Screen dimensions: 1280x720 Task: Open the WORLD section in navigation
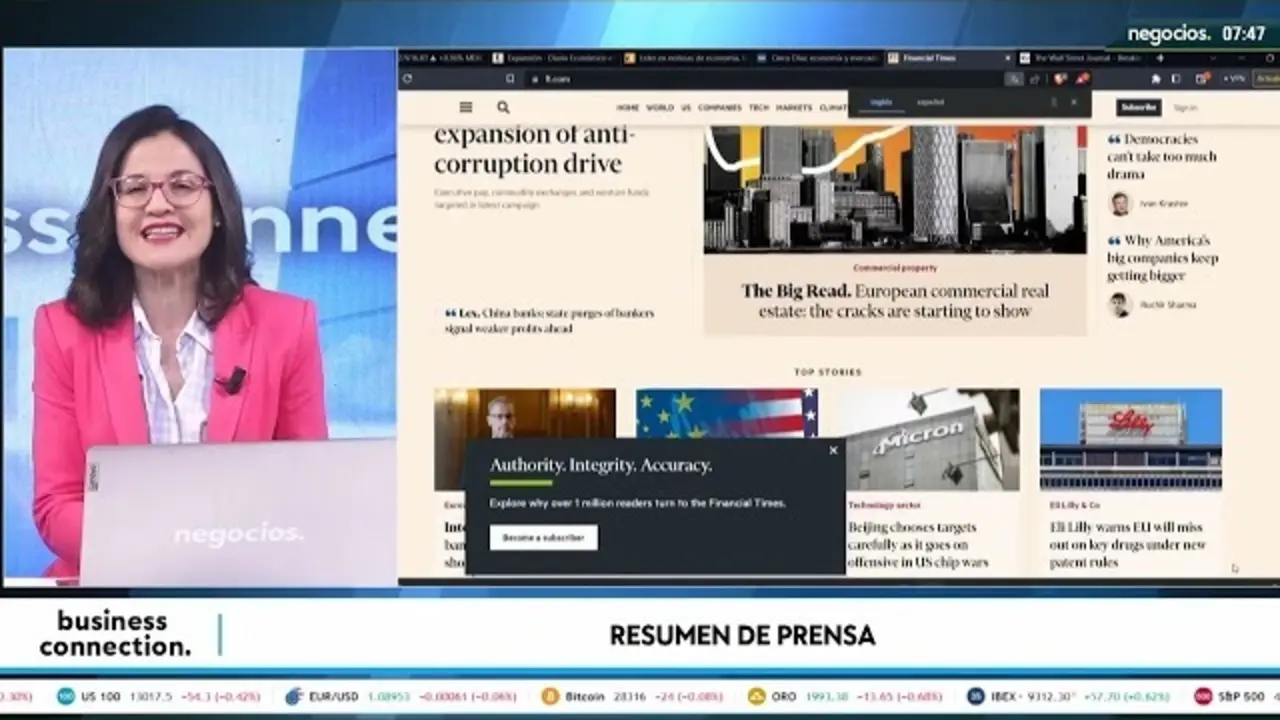click(x=659, y=107)
